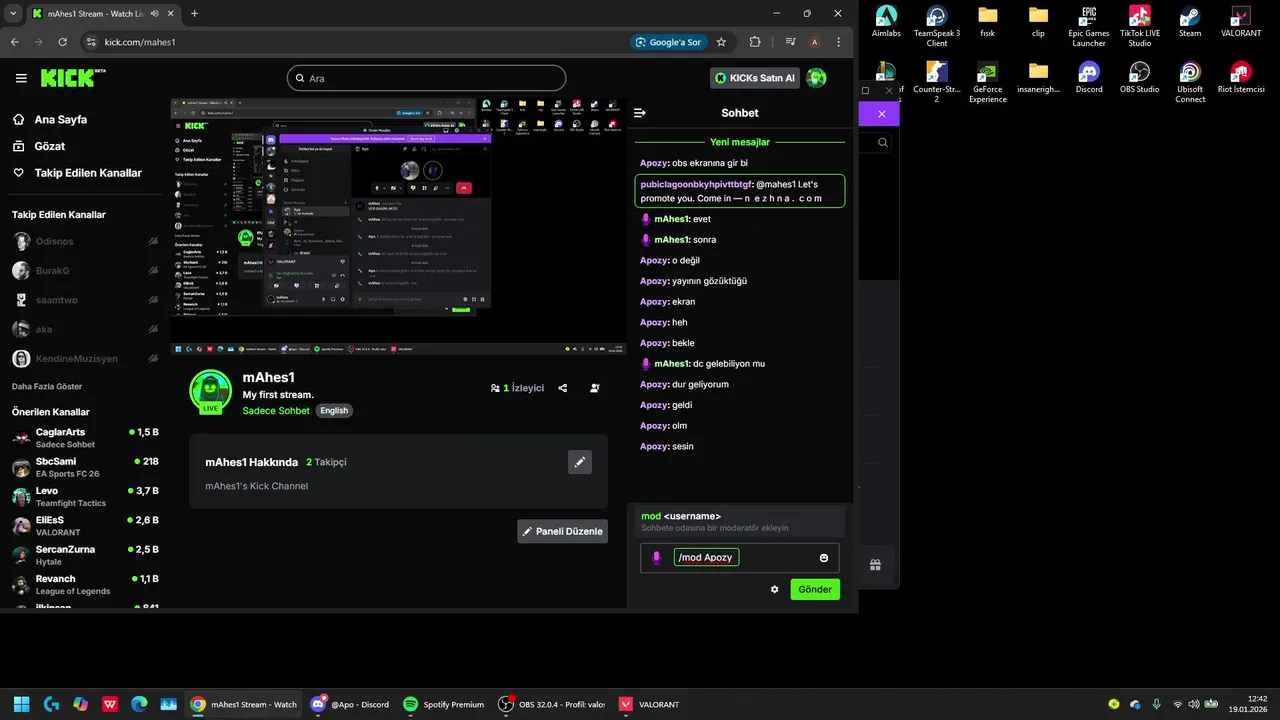Open Epic Games Launcher desktop shortcut

(1089, 26)
